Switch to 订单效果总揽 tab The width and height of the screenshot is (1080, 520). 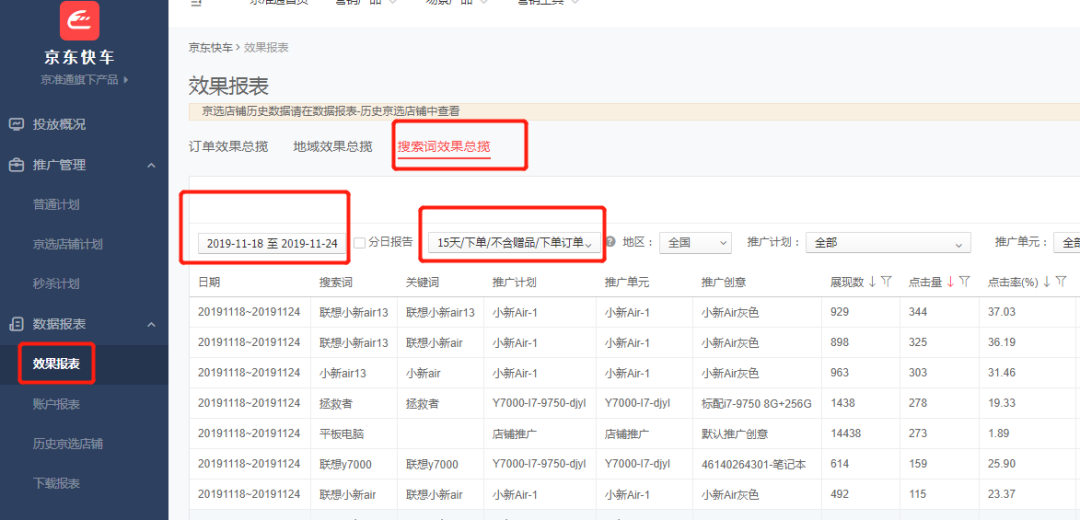pos(228,146)
